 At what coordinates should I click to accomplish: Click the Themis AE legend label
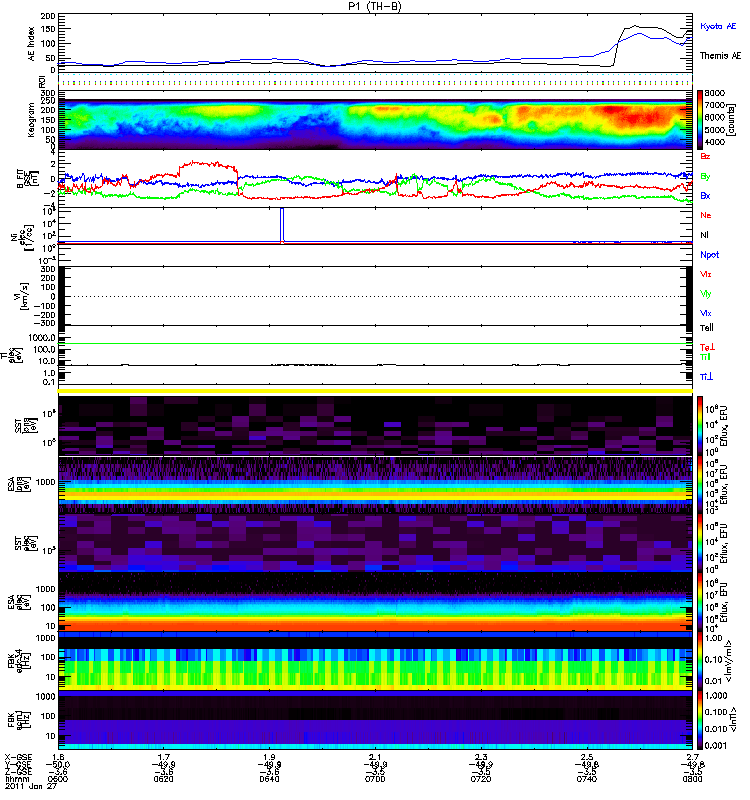click(x=719, y=56)
